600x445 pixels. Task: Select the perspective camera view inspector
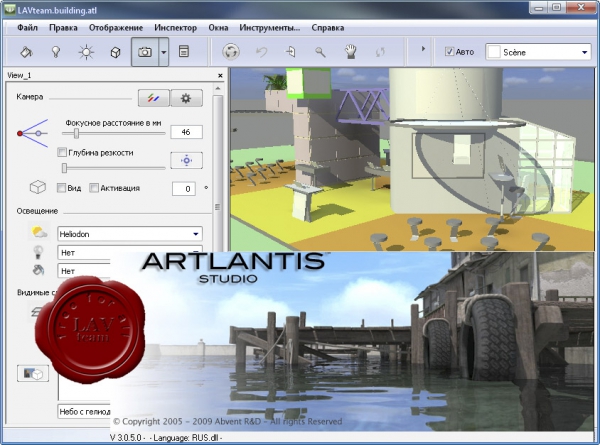(145, 52)
